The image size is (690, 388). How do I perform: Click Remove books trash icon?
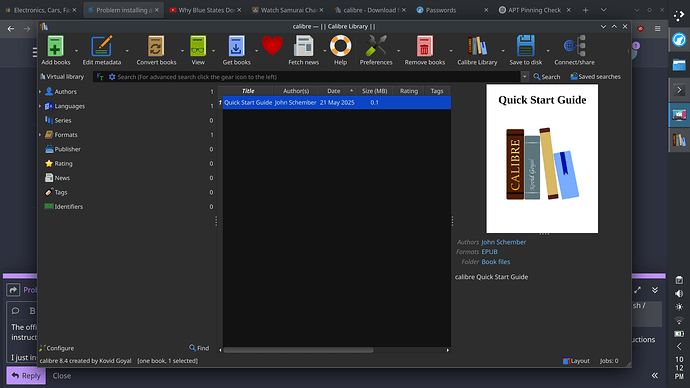424,46
